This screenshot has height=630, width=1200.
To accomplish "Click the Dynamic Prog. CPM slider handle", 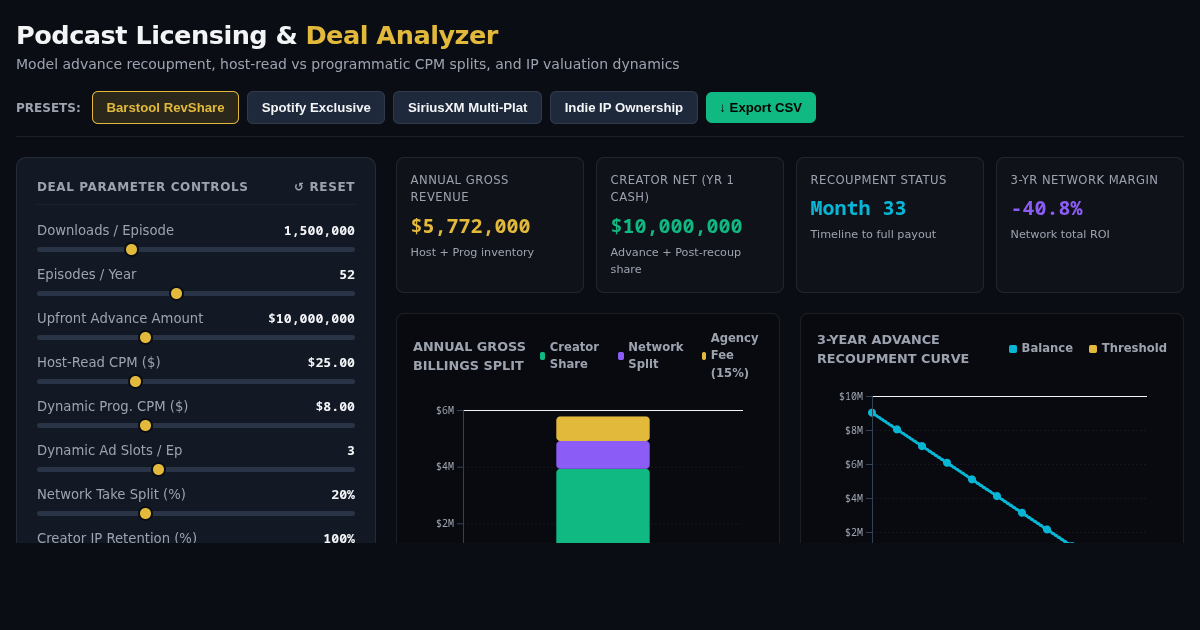I will pyautogui.click(x=145, y=425).
